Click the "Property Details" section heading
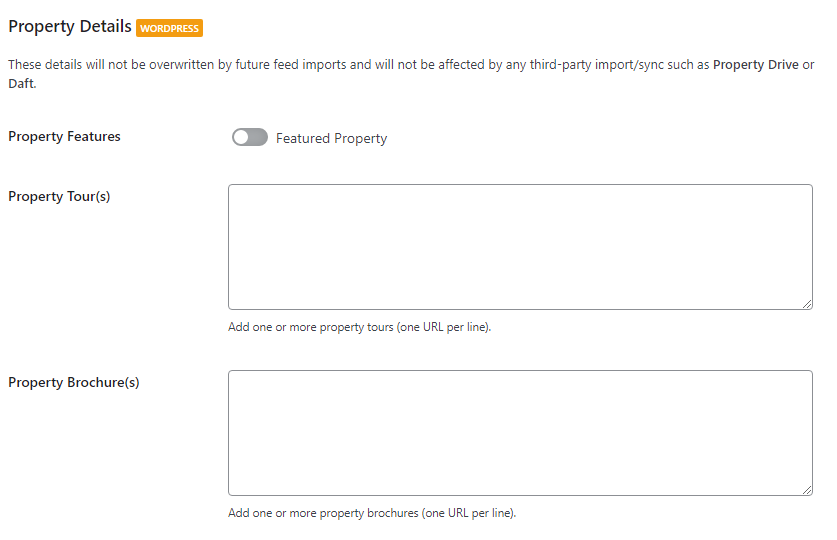 70,27
